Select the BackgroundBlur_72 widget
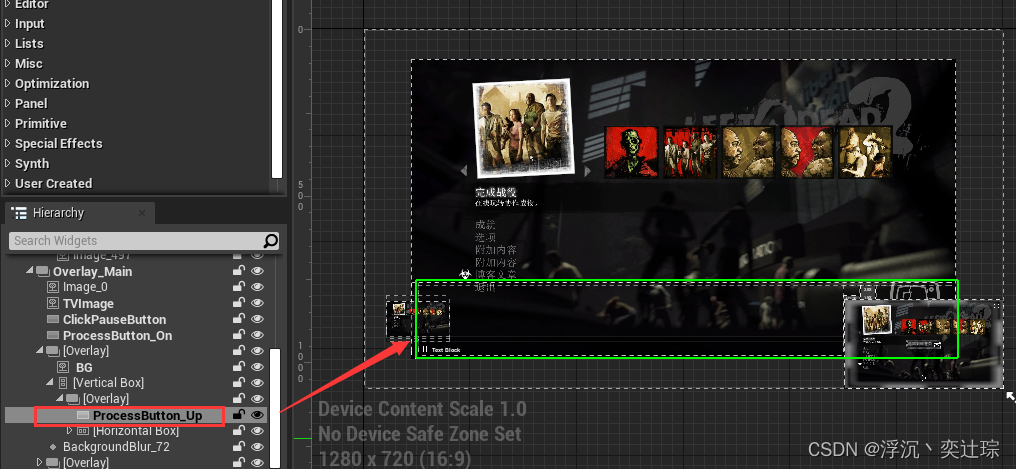1016x469 pixels. click(116, 447)
